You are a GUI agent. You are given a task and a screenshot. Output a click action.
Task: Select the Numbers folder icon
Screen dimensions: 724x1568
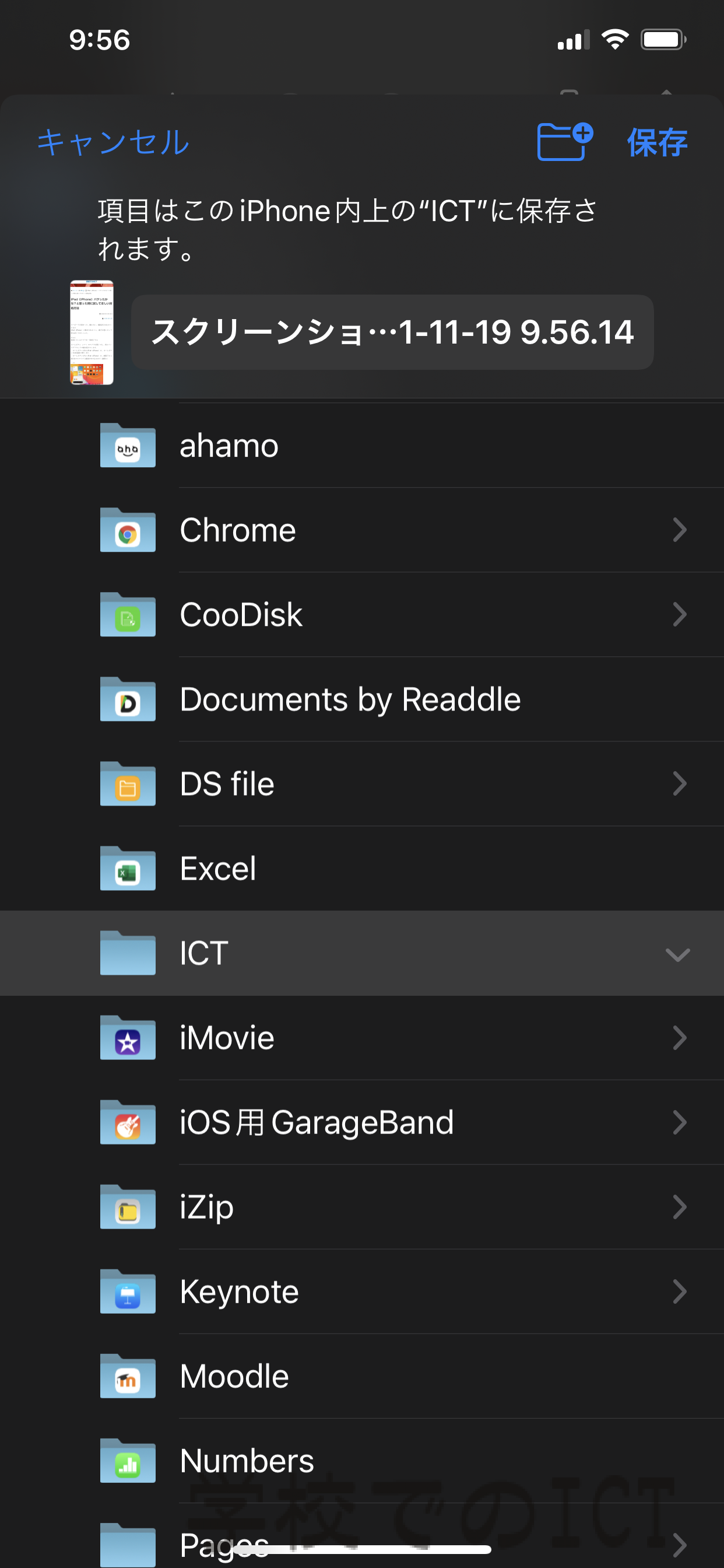click(128, 1461)
